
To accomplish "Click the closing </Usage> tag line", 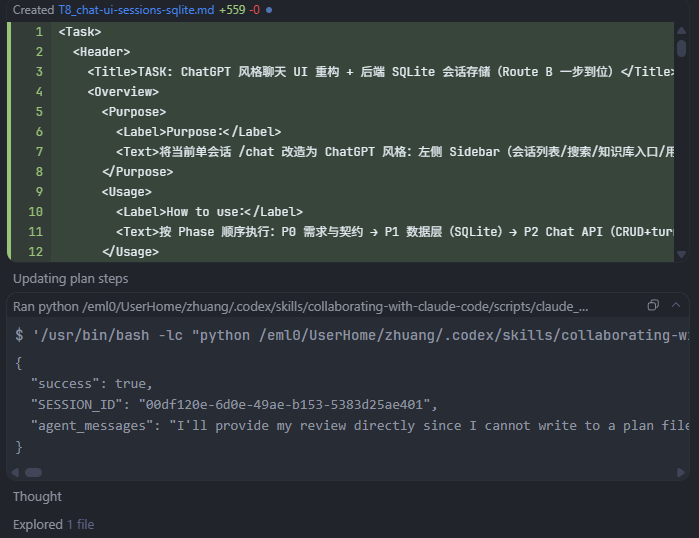I will coord(130,252).
